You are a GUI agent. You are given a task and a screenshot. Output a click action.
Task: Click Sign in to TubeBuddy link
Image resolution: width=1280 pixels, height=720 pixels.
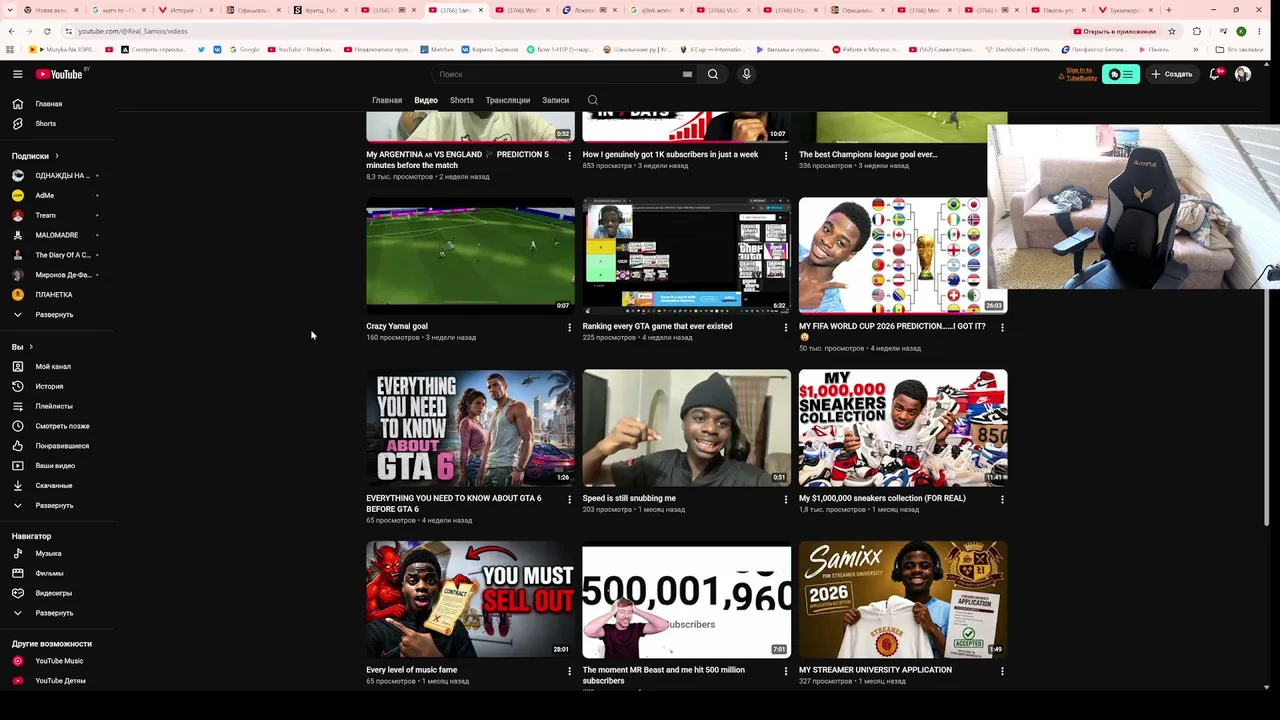(x=1079, y=74)
